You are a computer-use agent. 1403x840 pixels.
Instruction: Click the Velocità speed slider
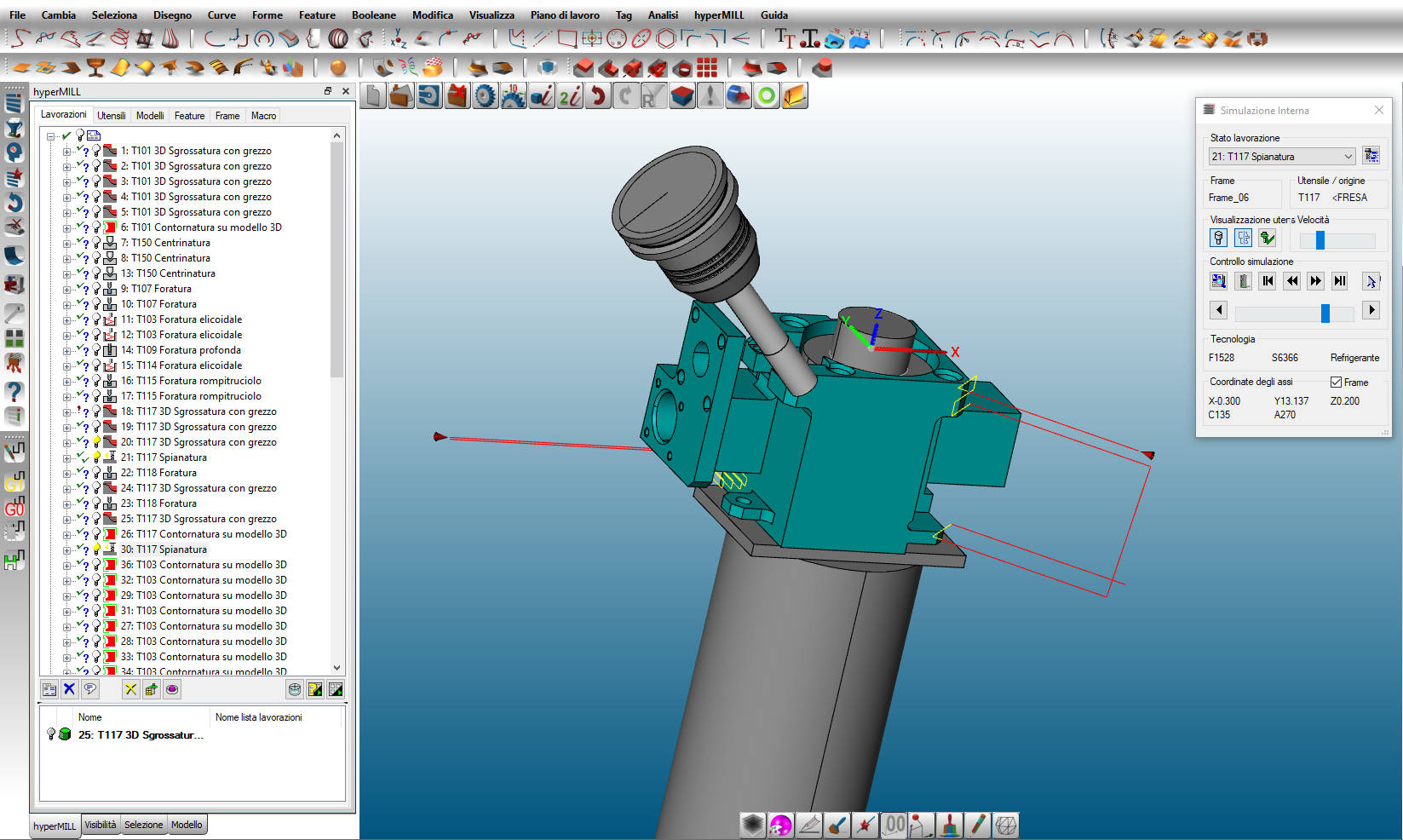[1337, 240]
